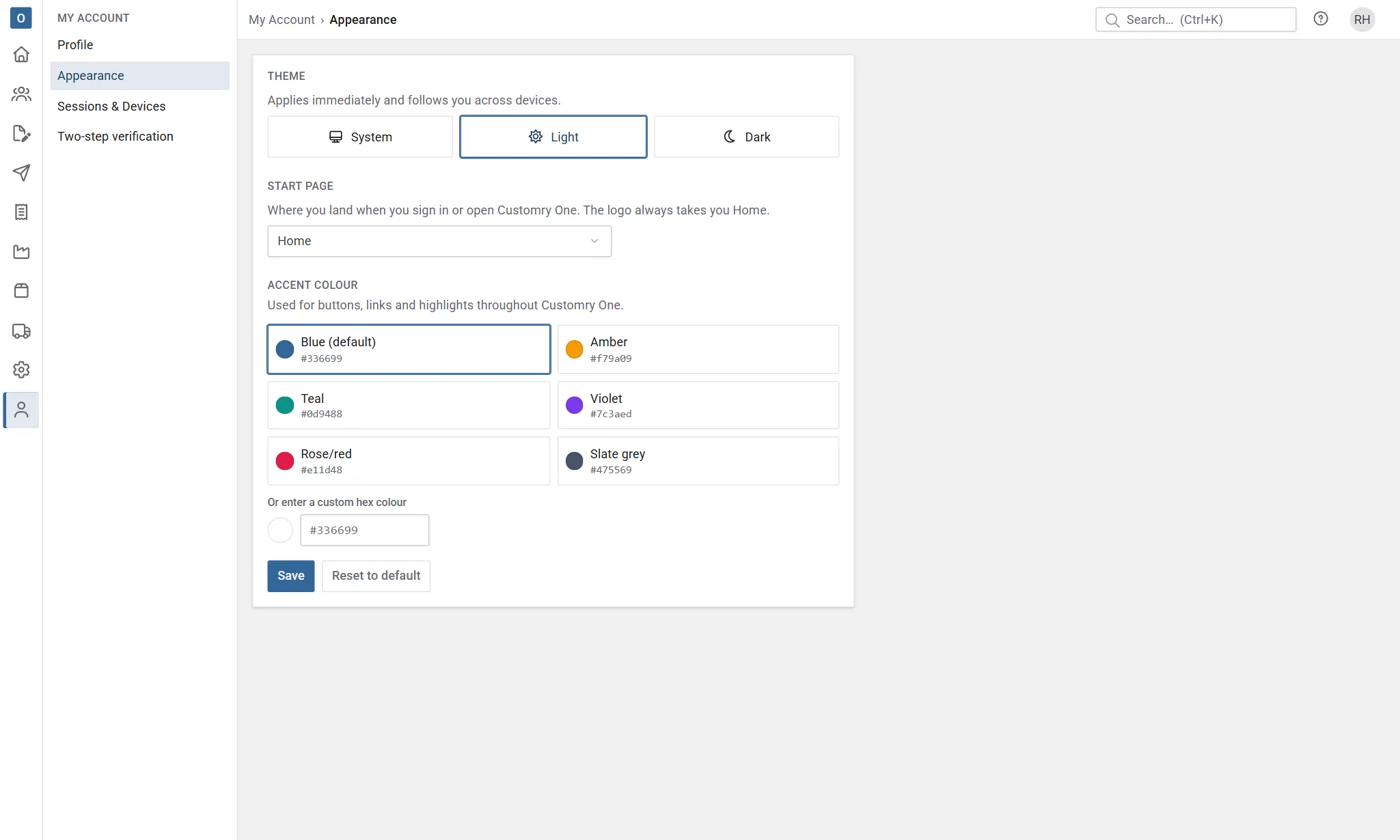Viewport: 1400px width, 840px height.
Task: Click the Reset to default button
Action: [376, 576]
